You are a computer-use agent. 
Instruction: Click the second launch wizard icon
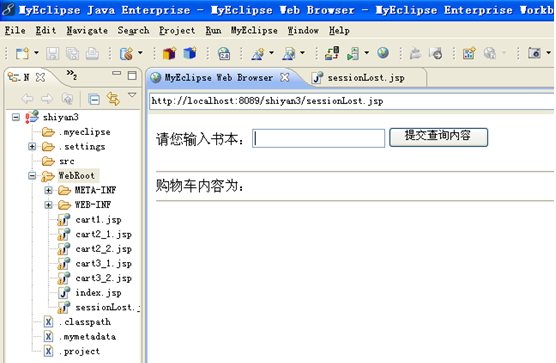[289, 54]
